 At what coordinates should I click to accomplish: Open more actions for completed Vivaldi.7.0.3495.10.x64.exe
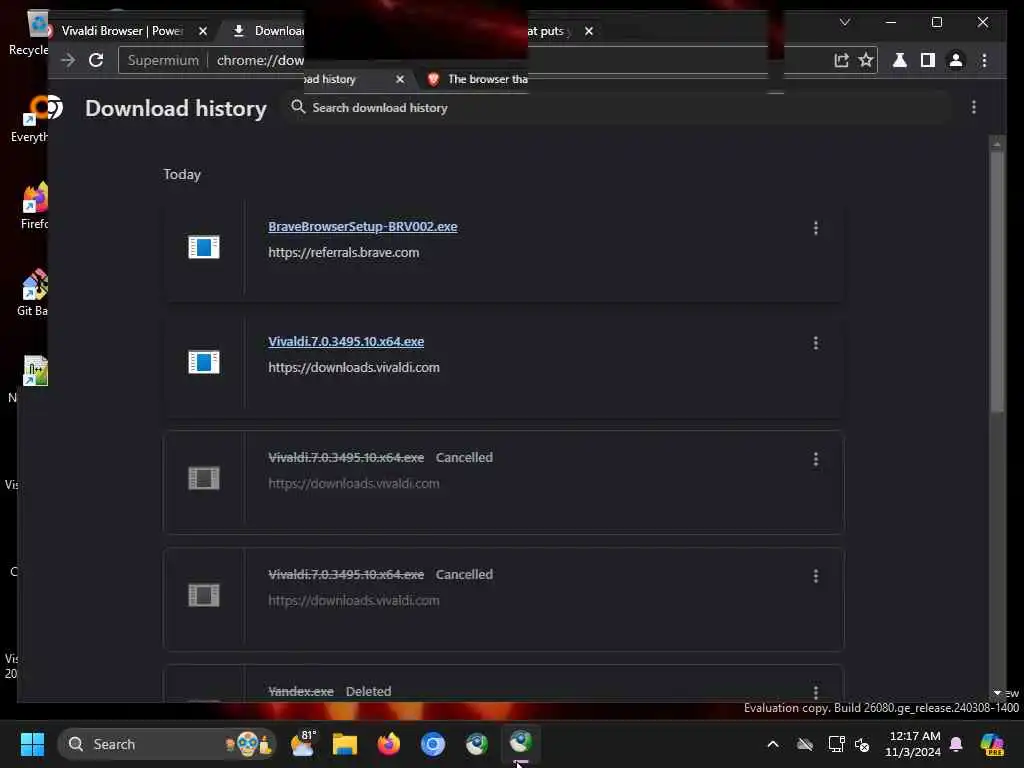click(816, 343)
